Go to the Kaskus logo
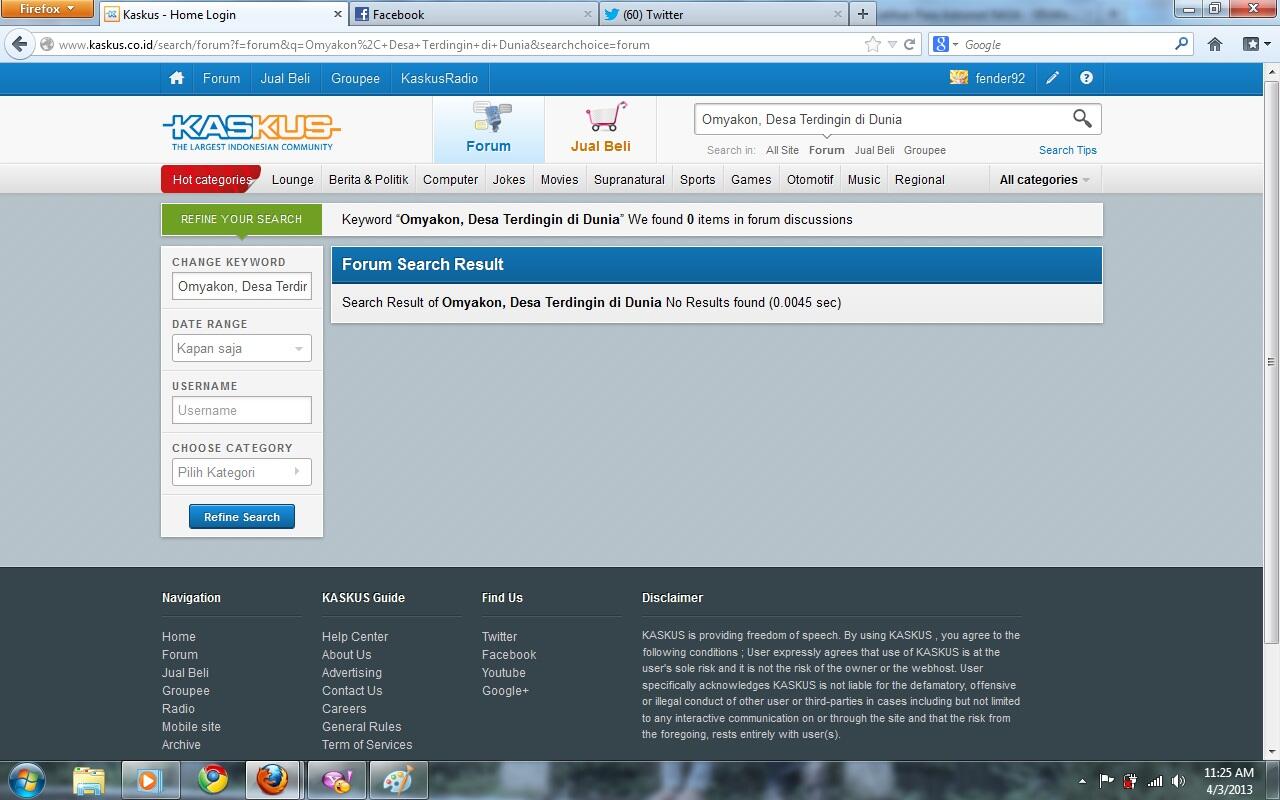Viewport: 1280px width, 800px height. [251, 131]
